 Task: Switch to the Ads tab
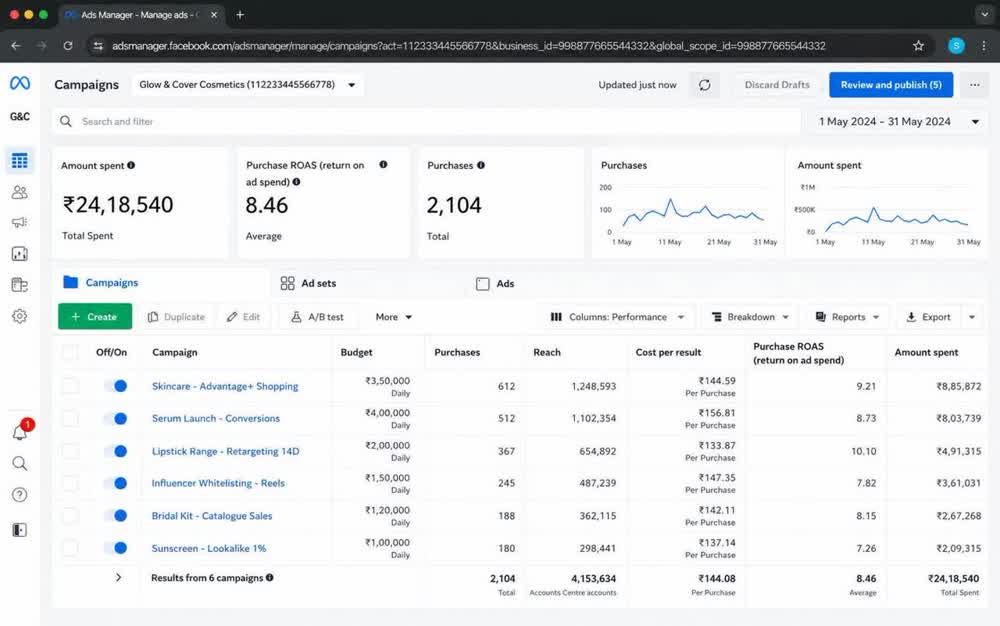click(x=496, y=284)
